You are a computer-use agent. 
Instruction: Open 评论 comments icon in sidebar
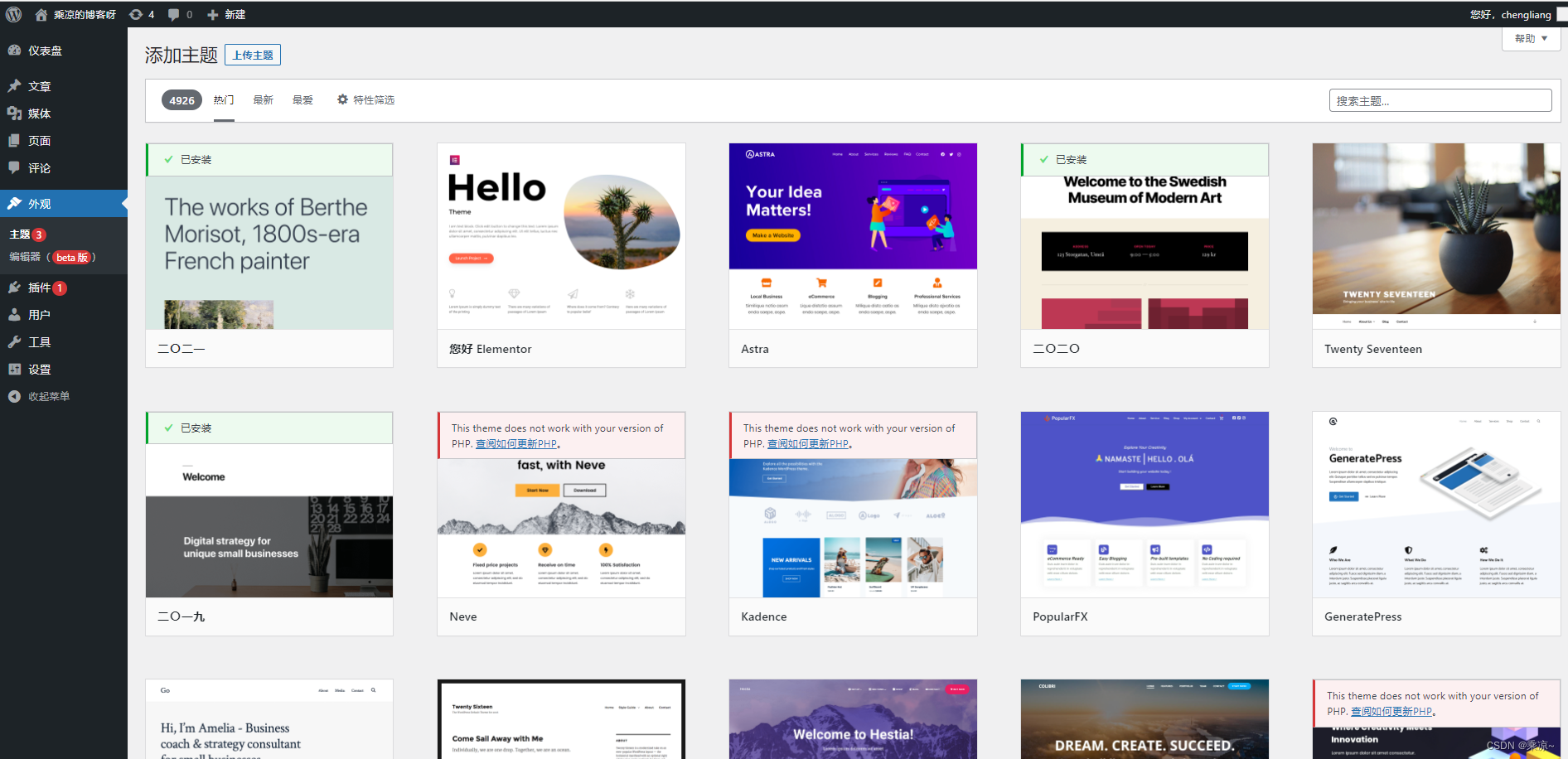14,168
